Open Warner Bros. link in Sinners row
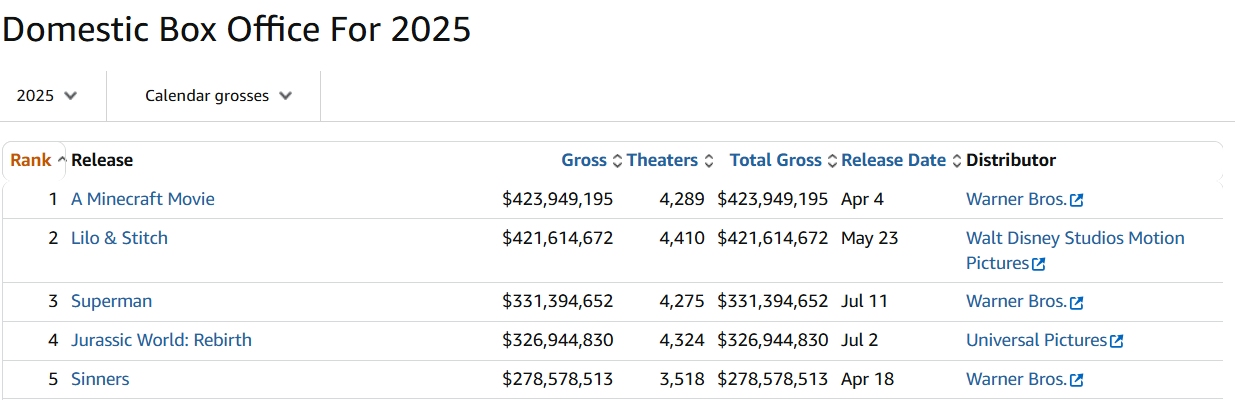This screenshot has width=1235, height=400. (x=1017, y=379)
